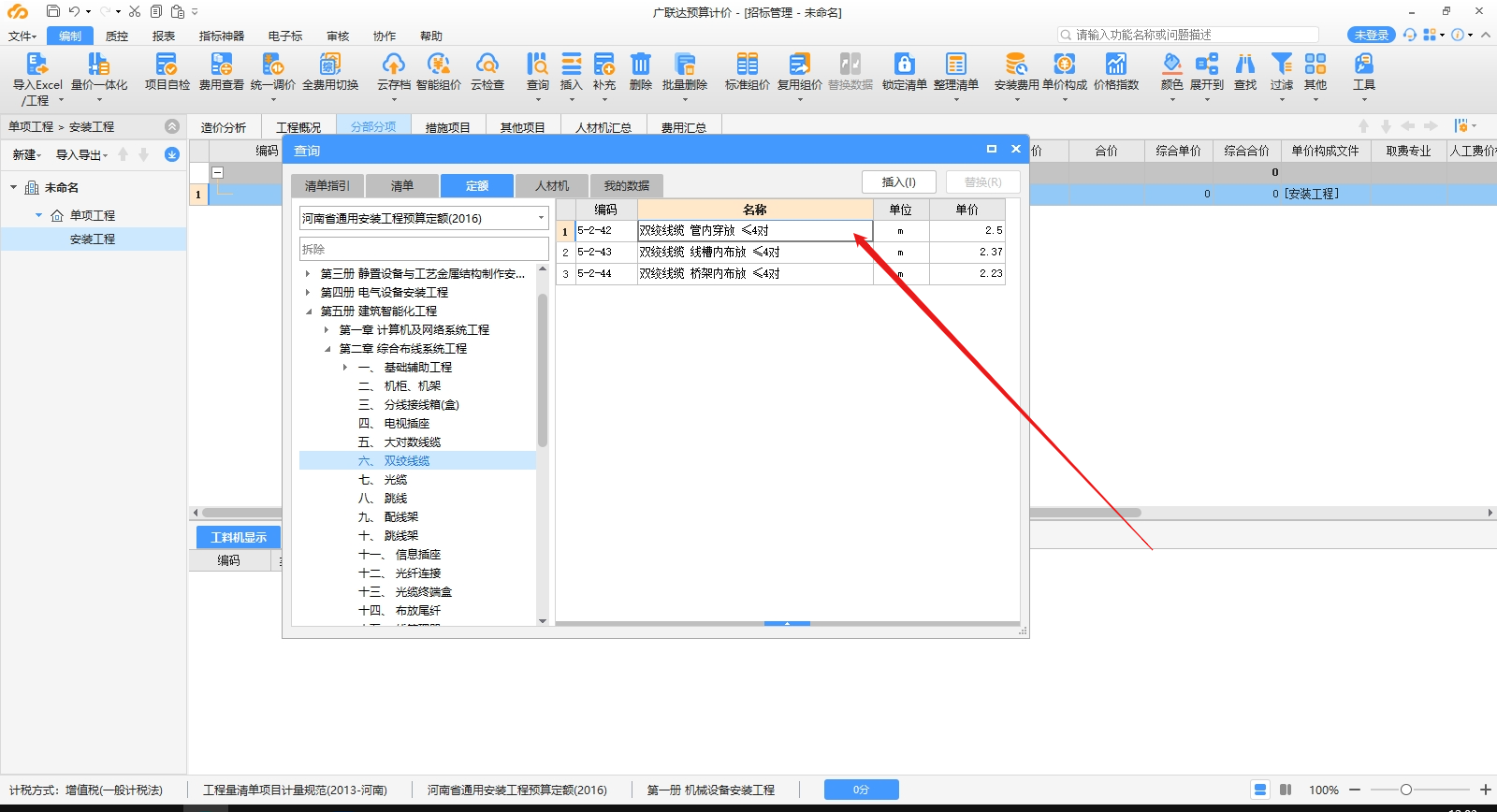The height and width of the screenshot is (812, 1497).
Task: Open the 我的数据 tab
Action: pyautogui.click(x=627, y=185)
